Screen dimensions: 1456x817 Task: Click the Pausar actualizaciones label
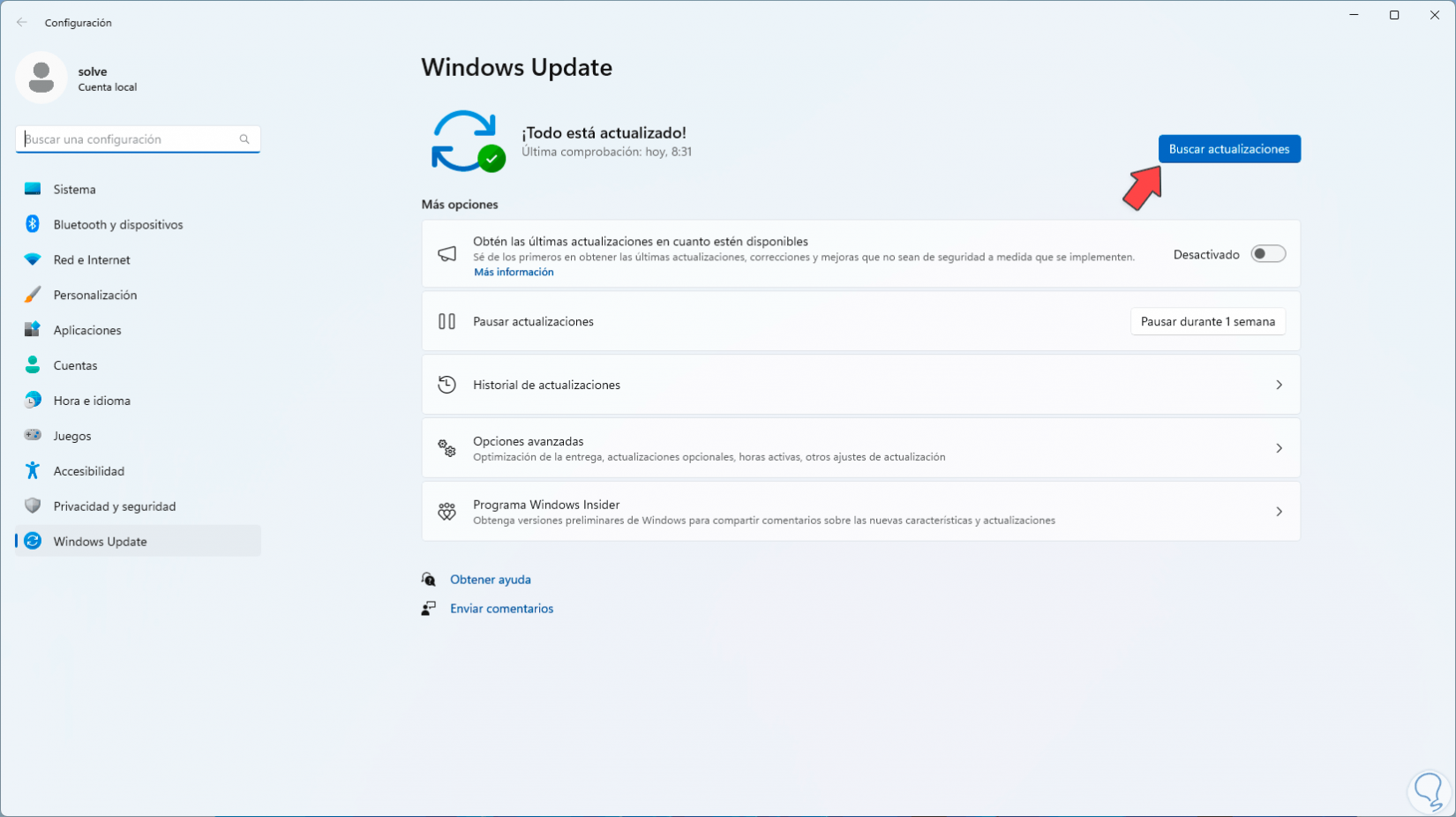[x=533, y=321]
